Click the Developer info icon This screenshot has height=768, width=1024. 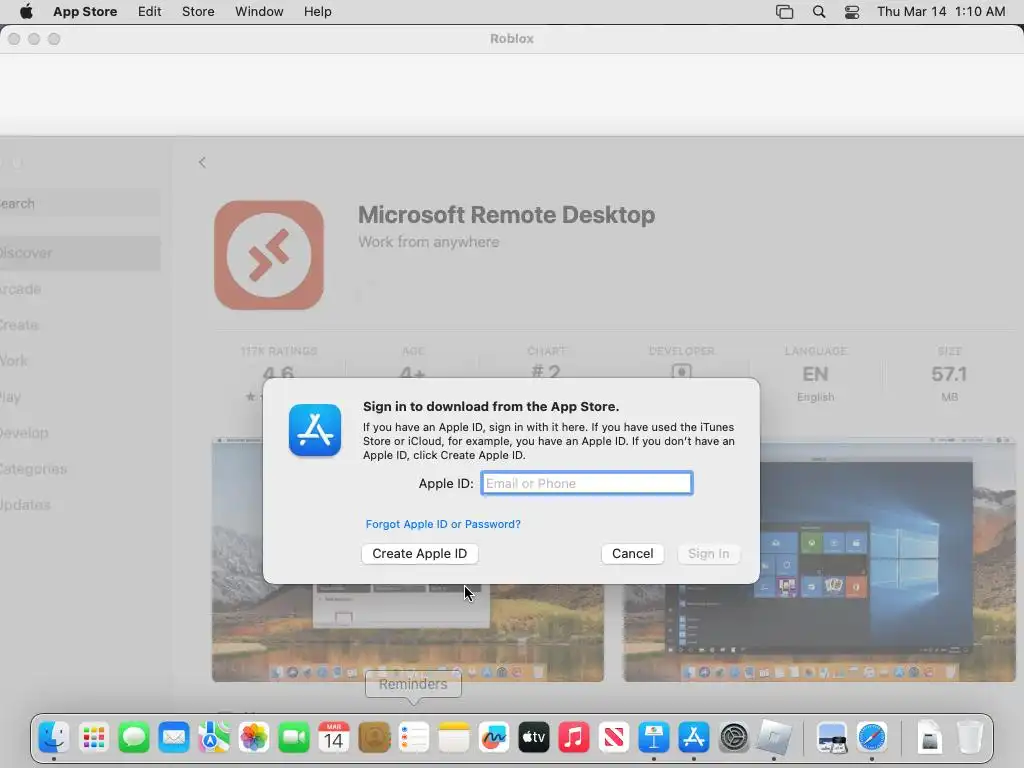(x=681, y=371)
